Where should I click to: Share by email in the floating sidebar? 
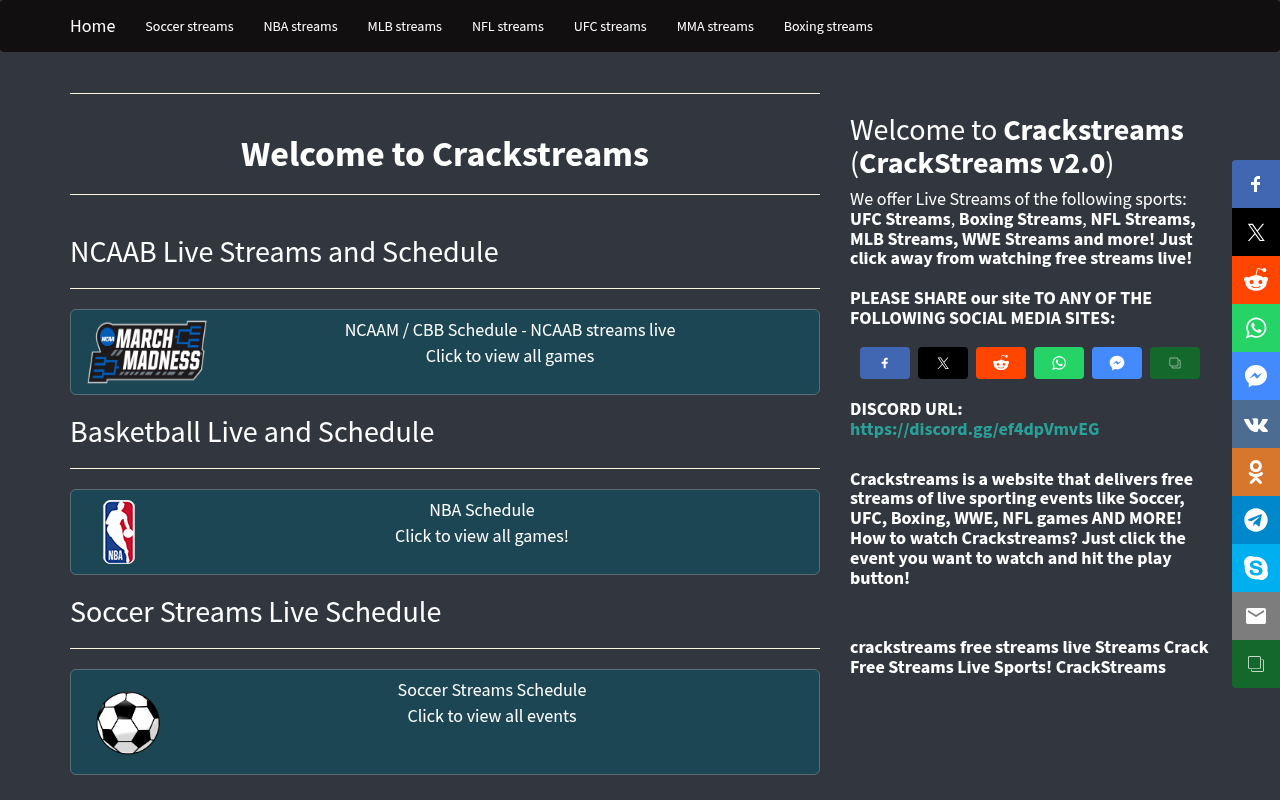1256,616
